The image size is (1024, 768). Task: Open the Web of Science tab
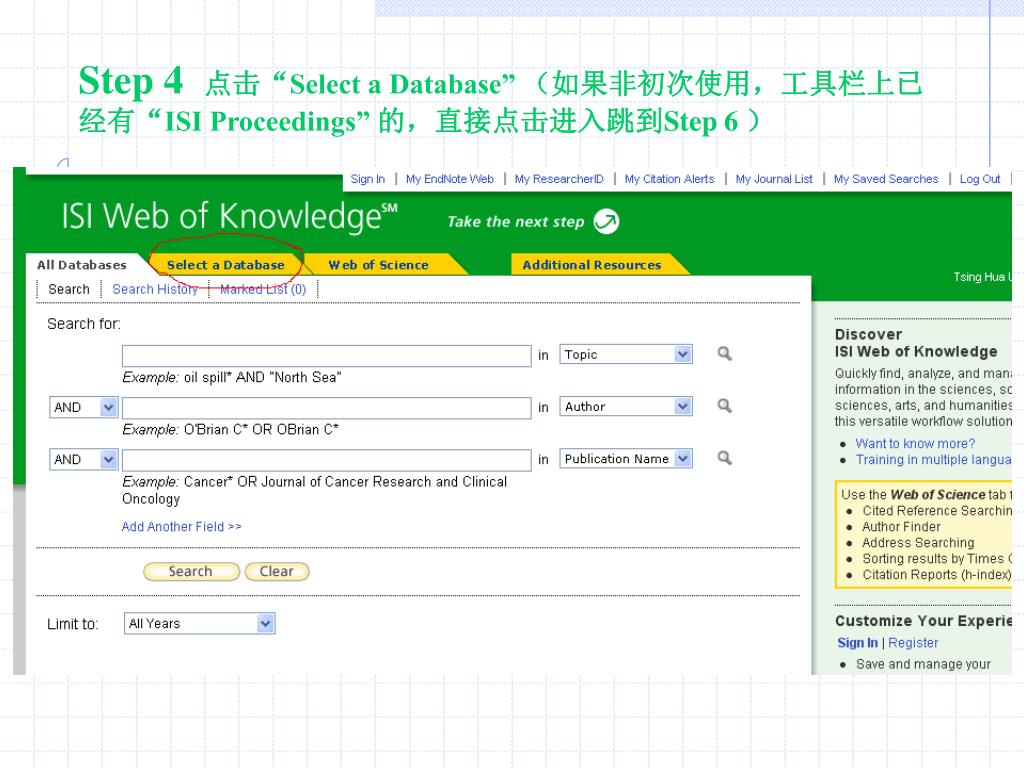(x=378, y=264)
